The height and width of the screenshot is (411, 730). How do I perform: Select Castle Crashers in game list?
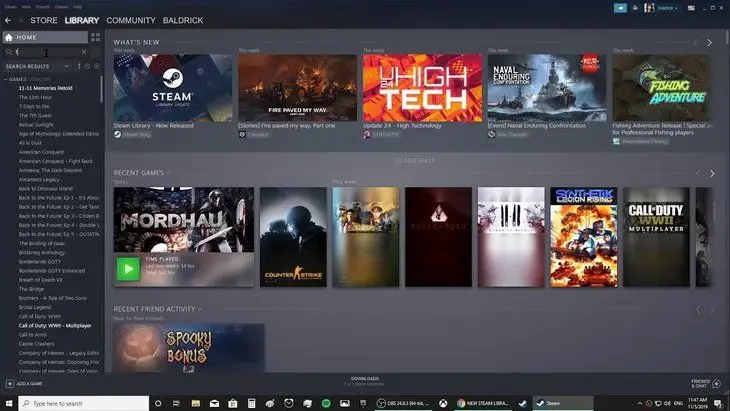pos(36,344)
